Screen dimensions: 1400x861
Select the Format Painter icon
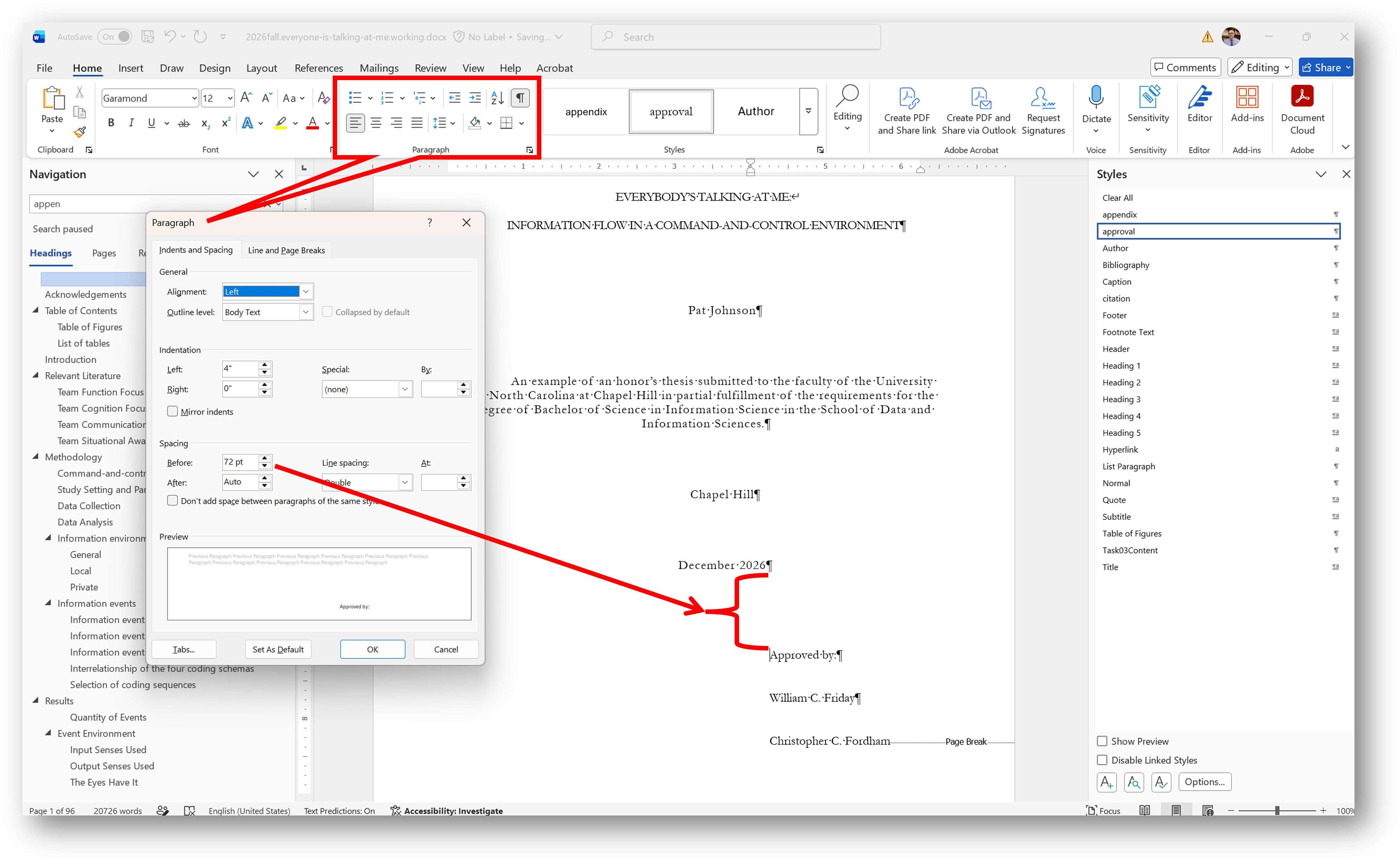pos(80,132)
